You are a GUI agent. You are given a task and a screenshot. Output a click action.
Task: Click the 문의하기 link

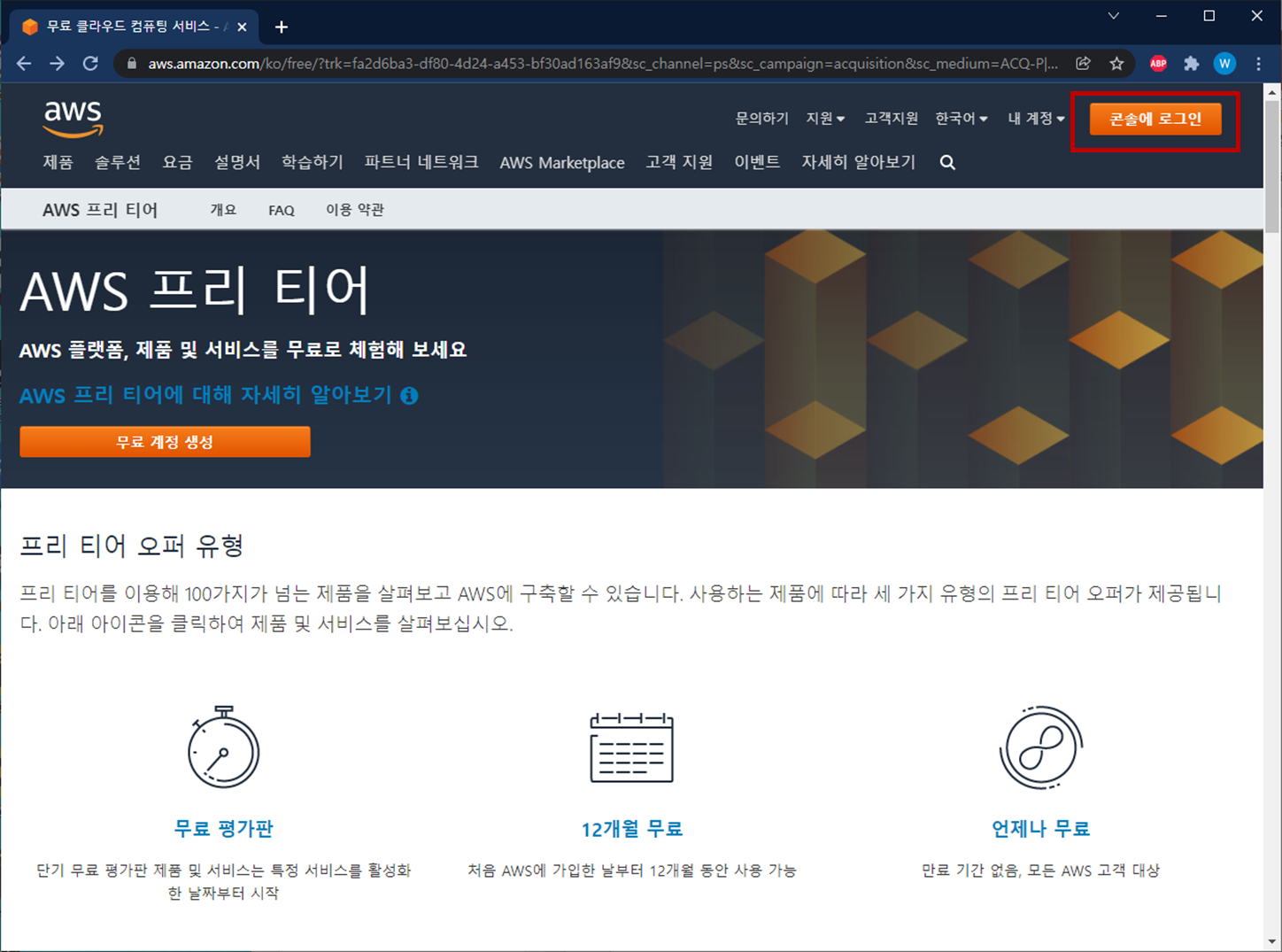pos(762,119)
